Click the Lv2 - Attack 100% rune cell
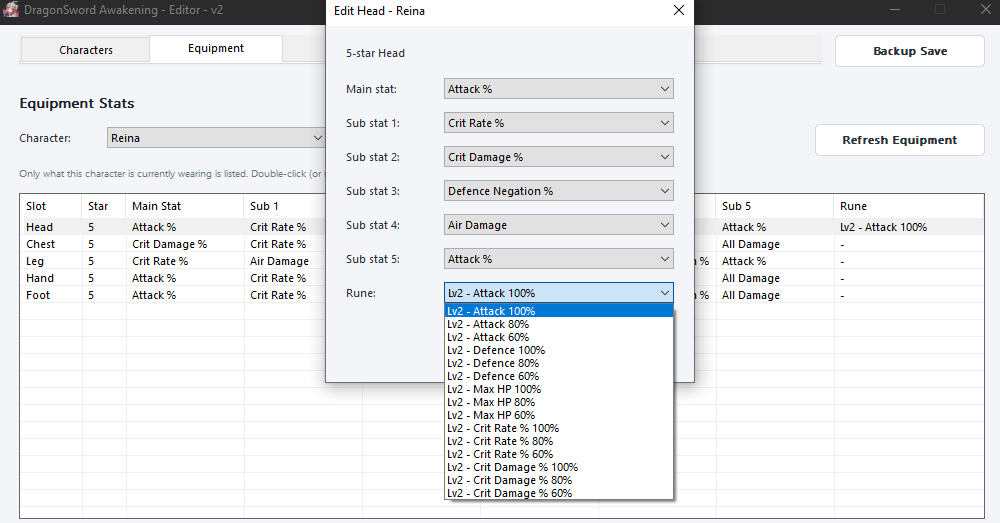Screen dimensions: 1000x523 pyautogui.click(x=883, y=227)
